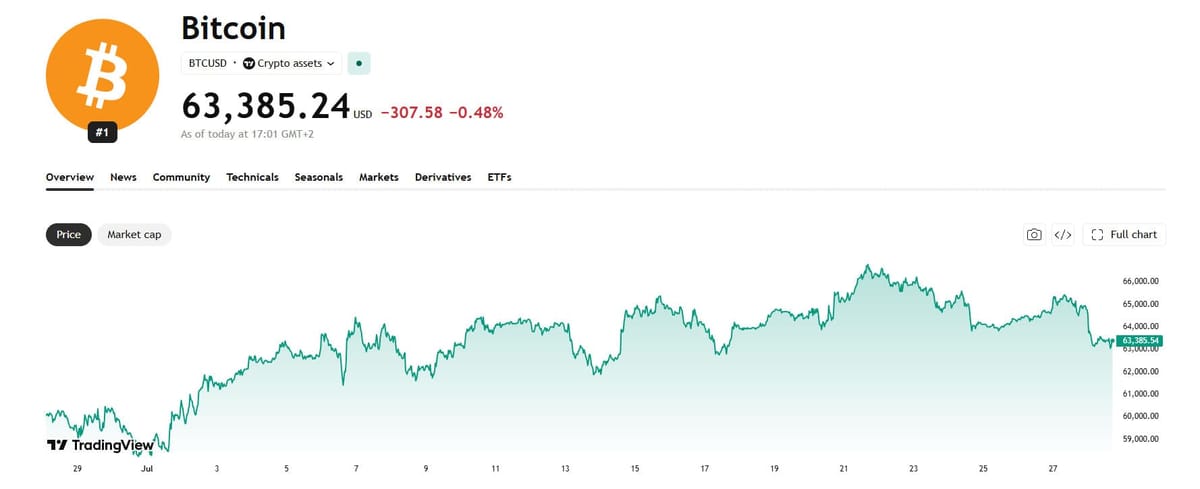This screenshot has width=1200, height=489.
Task: Switch chart to Market cap
Action: click(x=134, y=234)
